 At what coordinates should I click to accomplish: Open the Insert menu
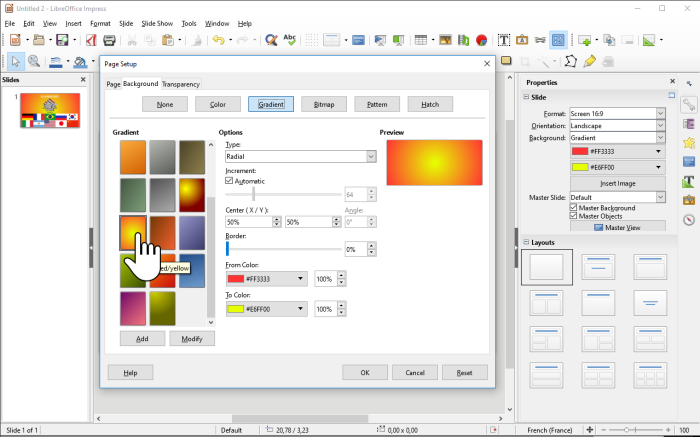pyautogui.click(x=73, y=24)
